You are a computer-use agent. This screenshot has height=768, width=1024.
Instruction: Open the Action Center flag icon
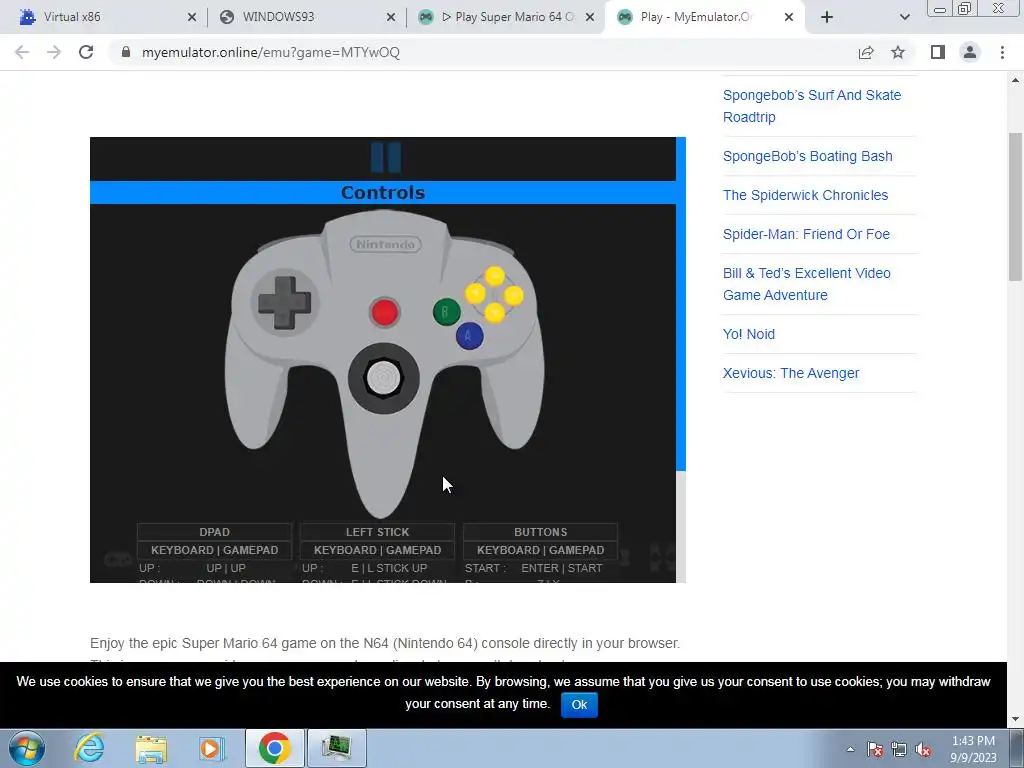pyautogui.click(x=875, y=749)
